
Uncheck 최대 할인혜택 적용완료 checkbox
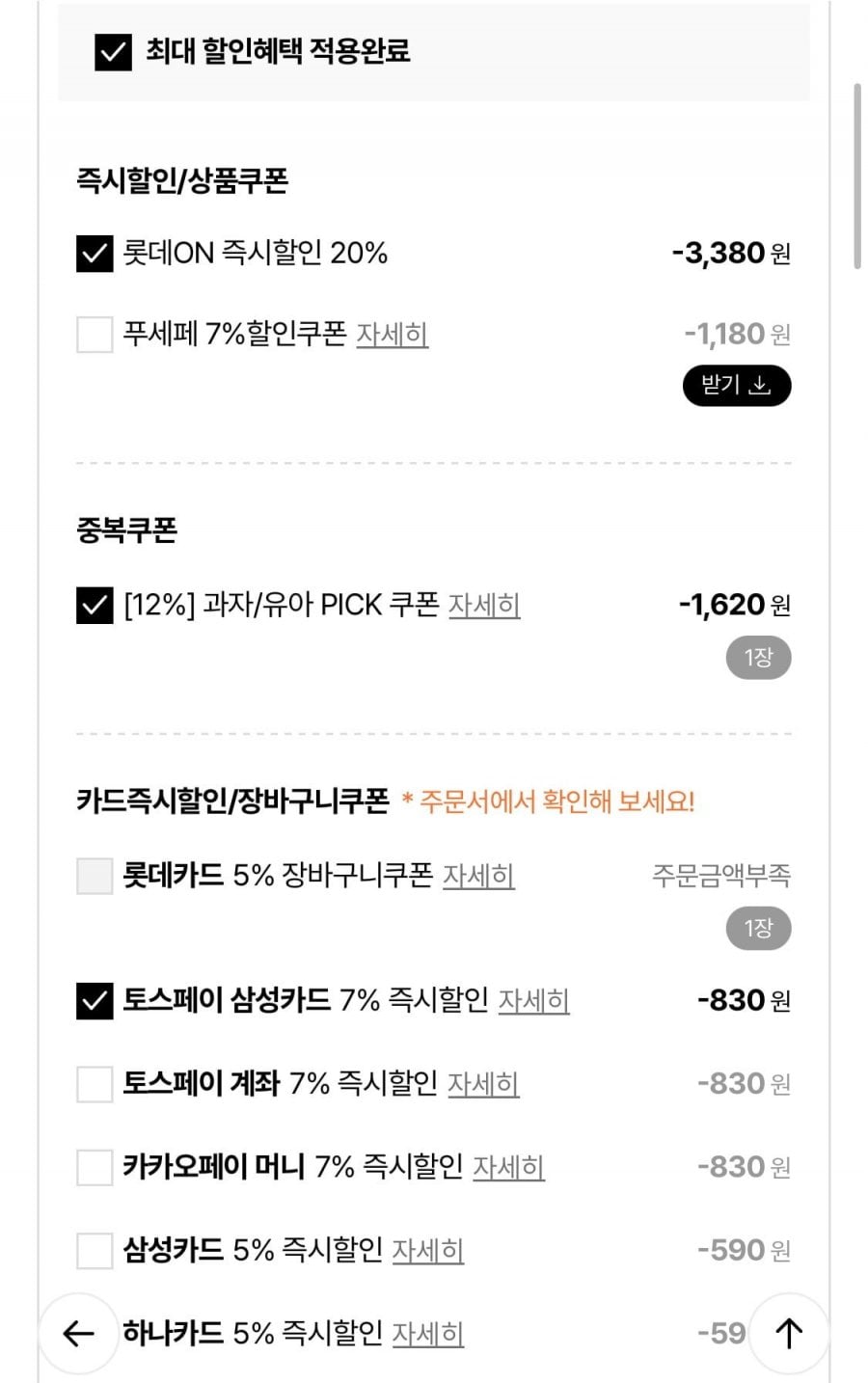click(x=113, y=52)
